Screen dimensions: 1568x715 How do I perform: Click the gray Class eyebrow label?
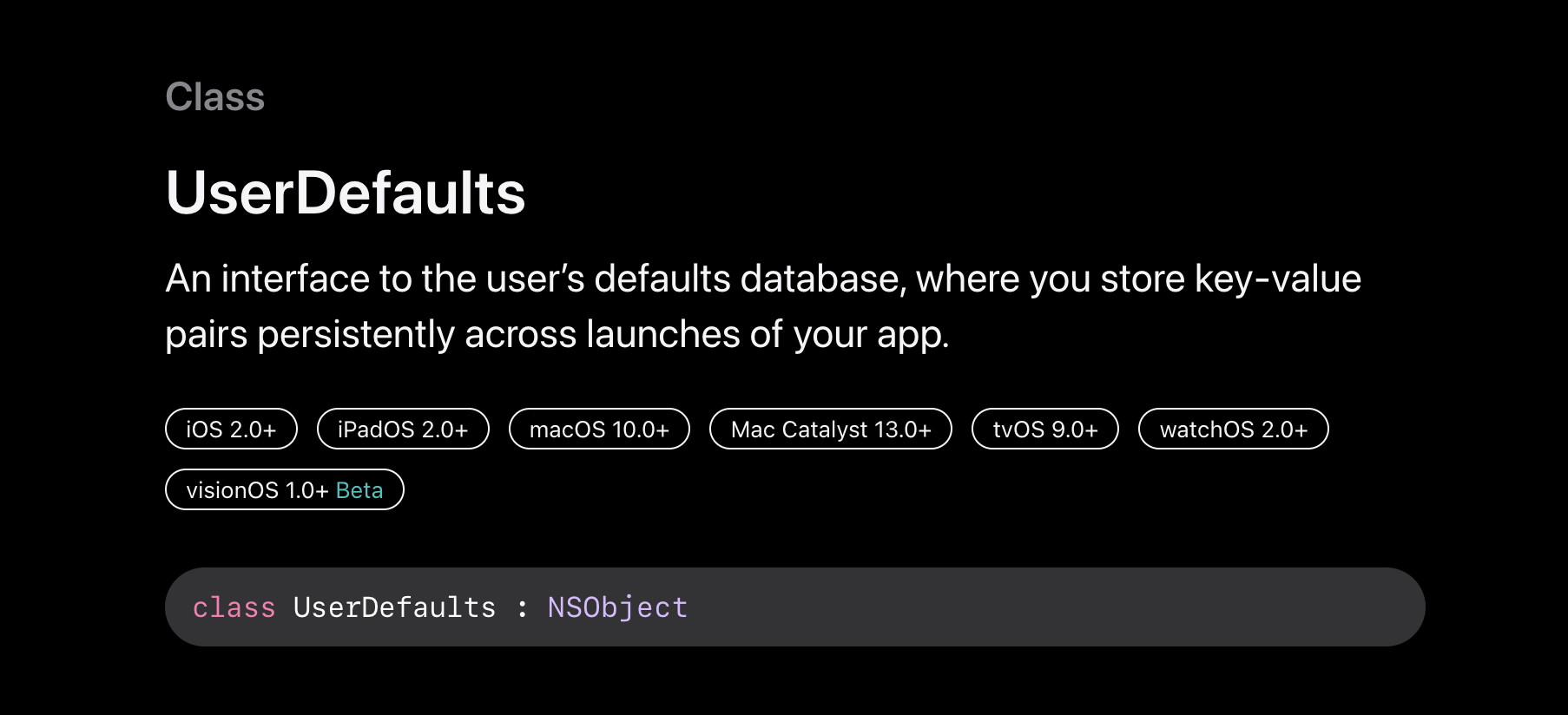point(215,97)
